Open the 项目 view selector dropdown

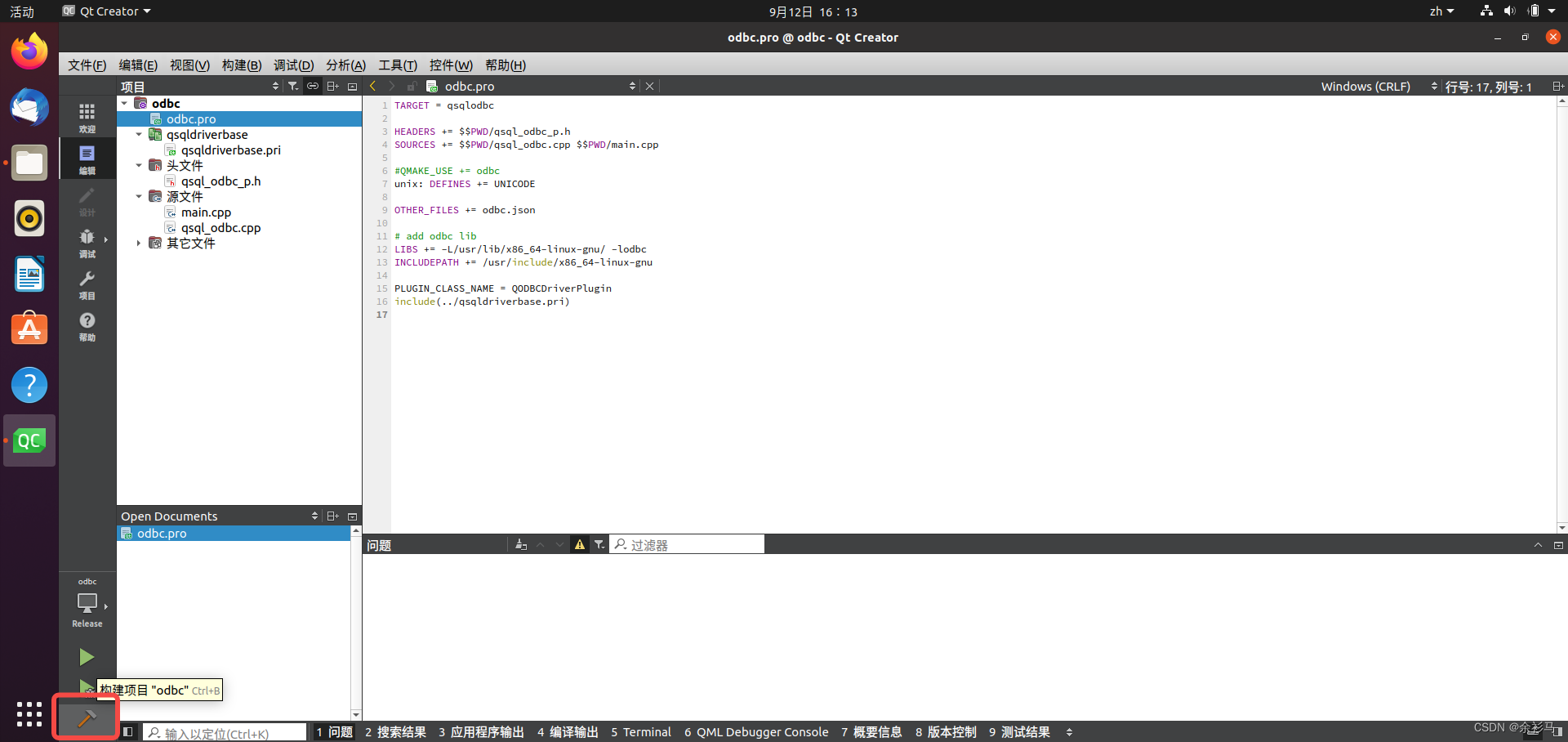200,86
